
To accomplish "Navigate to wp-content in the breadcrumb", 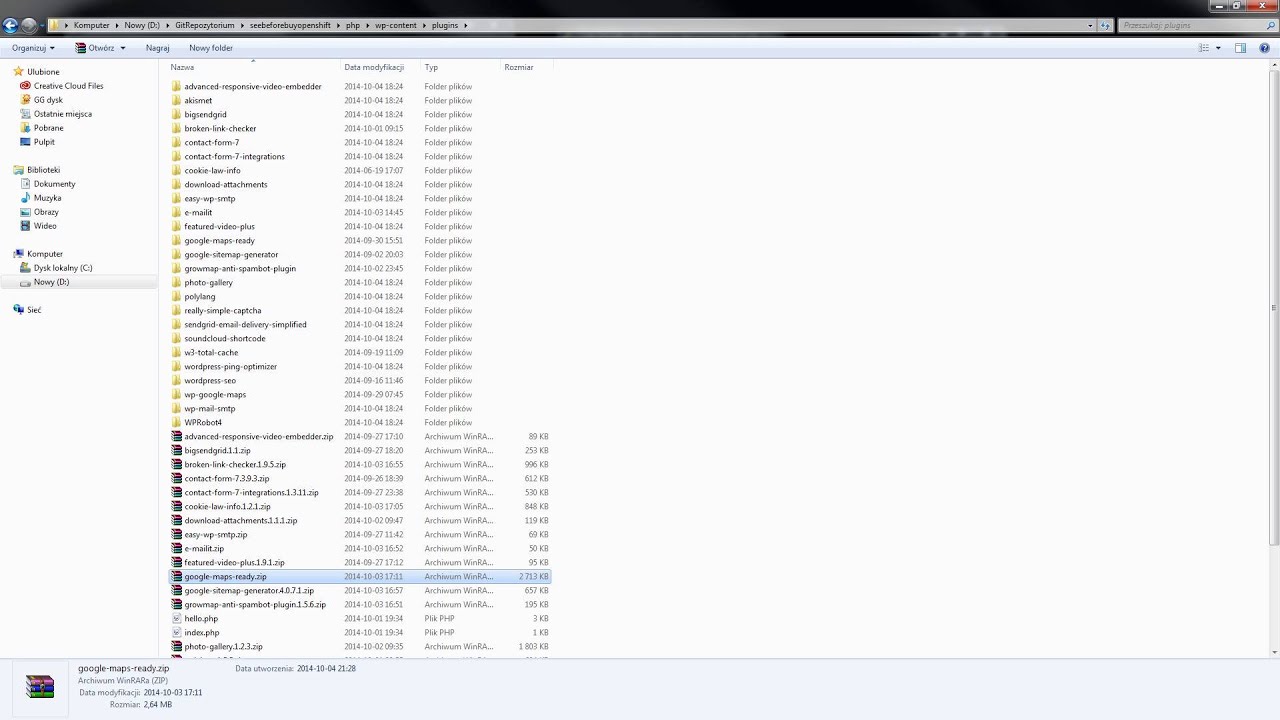I will pyautogui.click(x=395, y=25).
